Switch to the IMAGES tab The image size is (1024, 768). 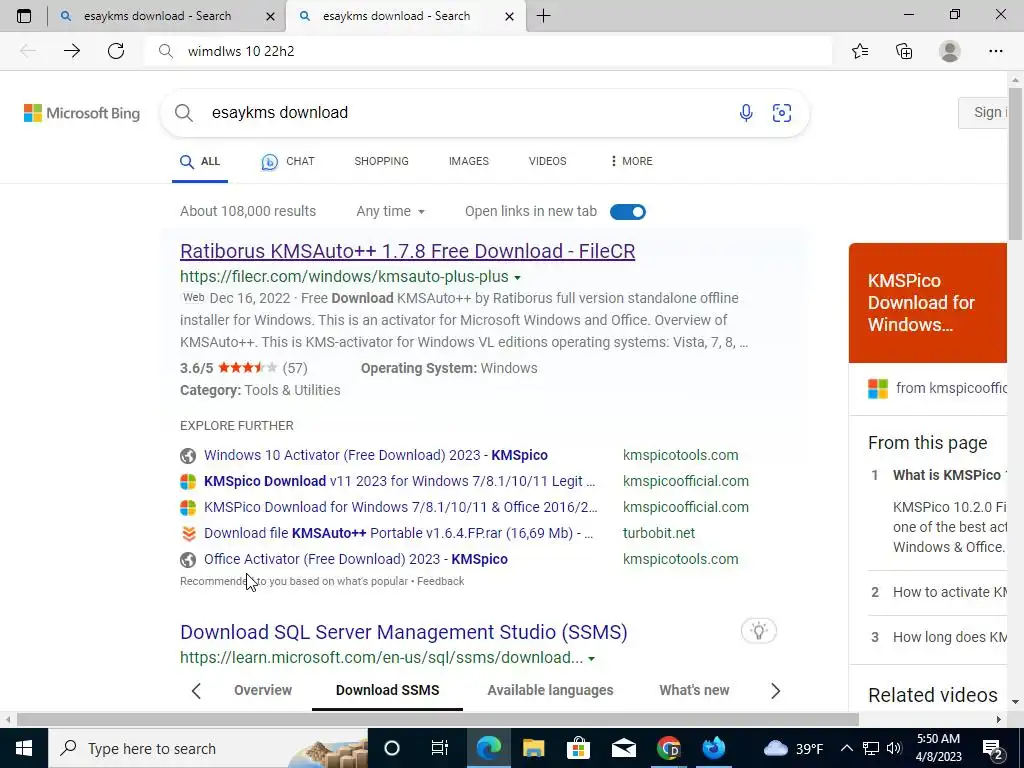468,161
